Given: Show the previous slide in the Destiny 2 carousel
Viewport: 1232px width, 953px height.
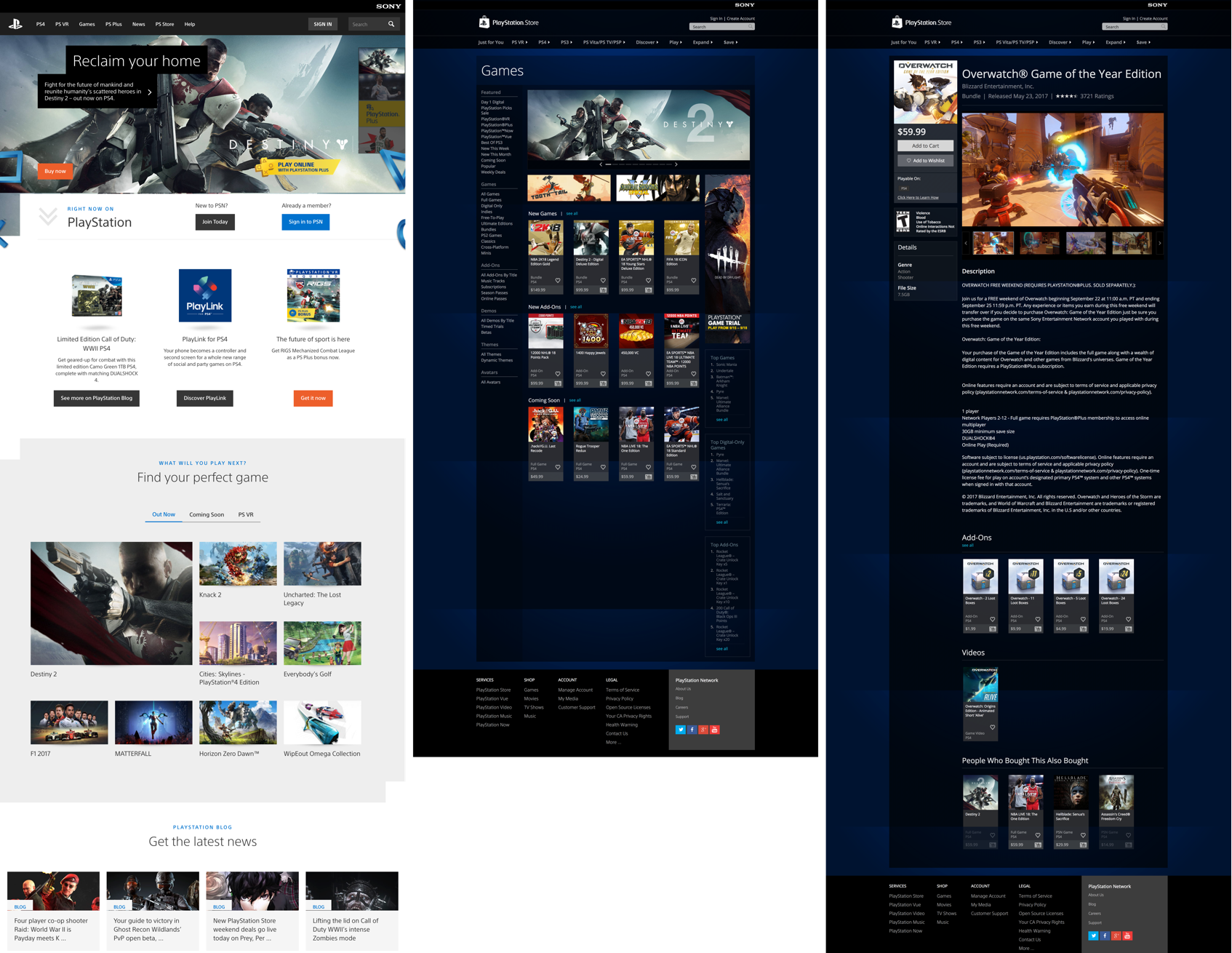Looking at the screenshot, I should click(601, 164).
